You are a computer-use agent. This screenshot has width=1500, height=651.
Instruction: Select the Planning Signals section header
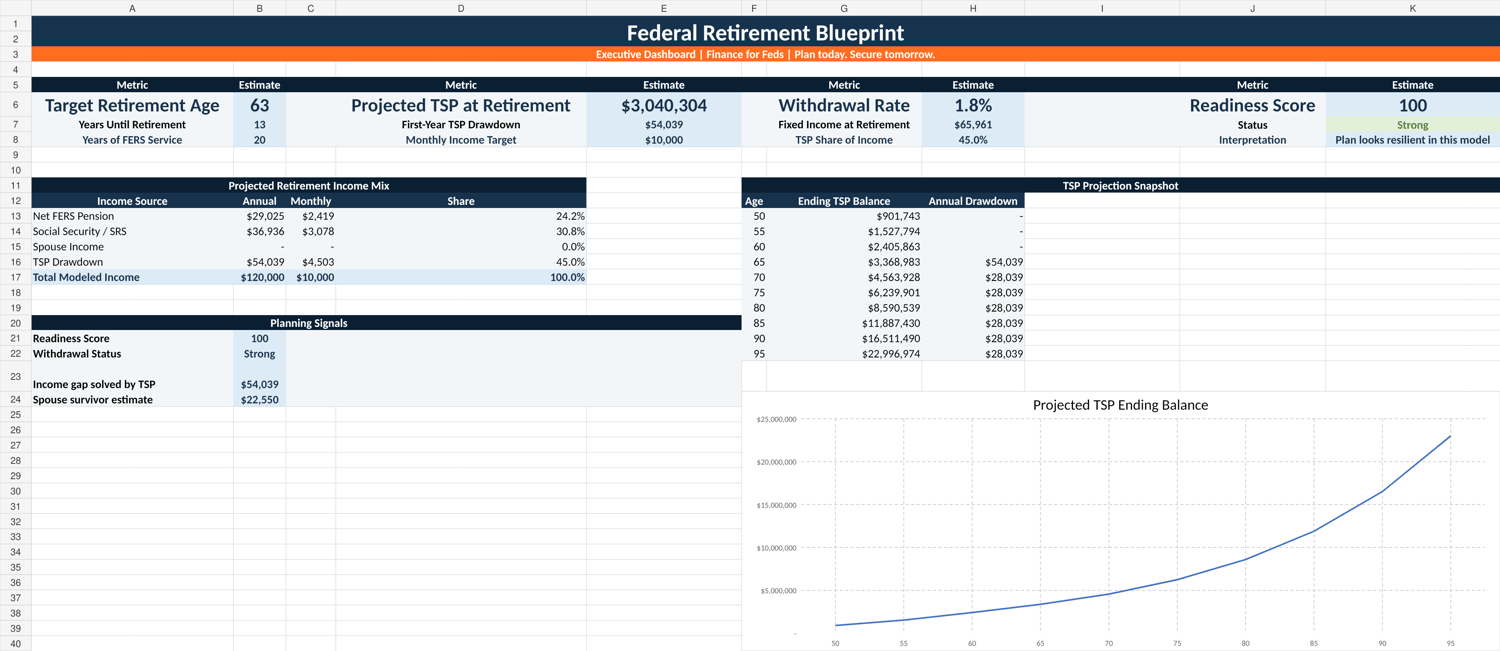coord(386,323)
